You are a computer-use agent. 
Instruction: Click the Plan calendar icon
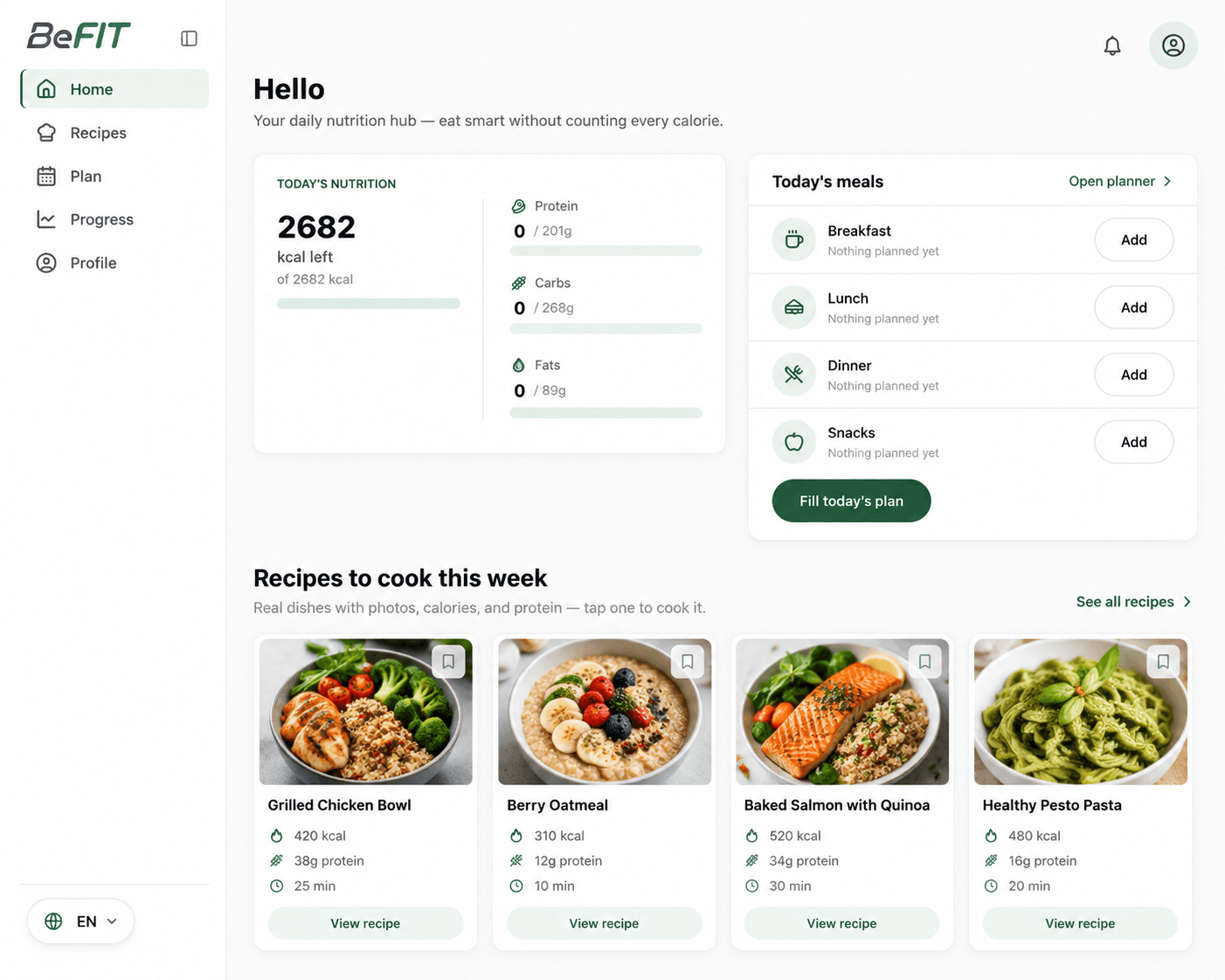pos(46,176)
